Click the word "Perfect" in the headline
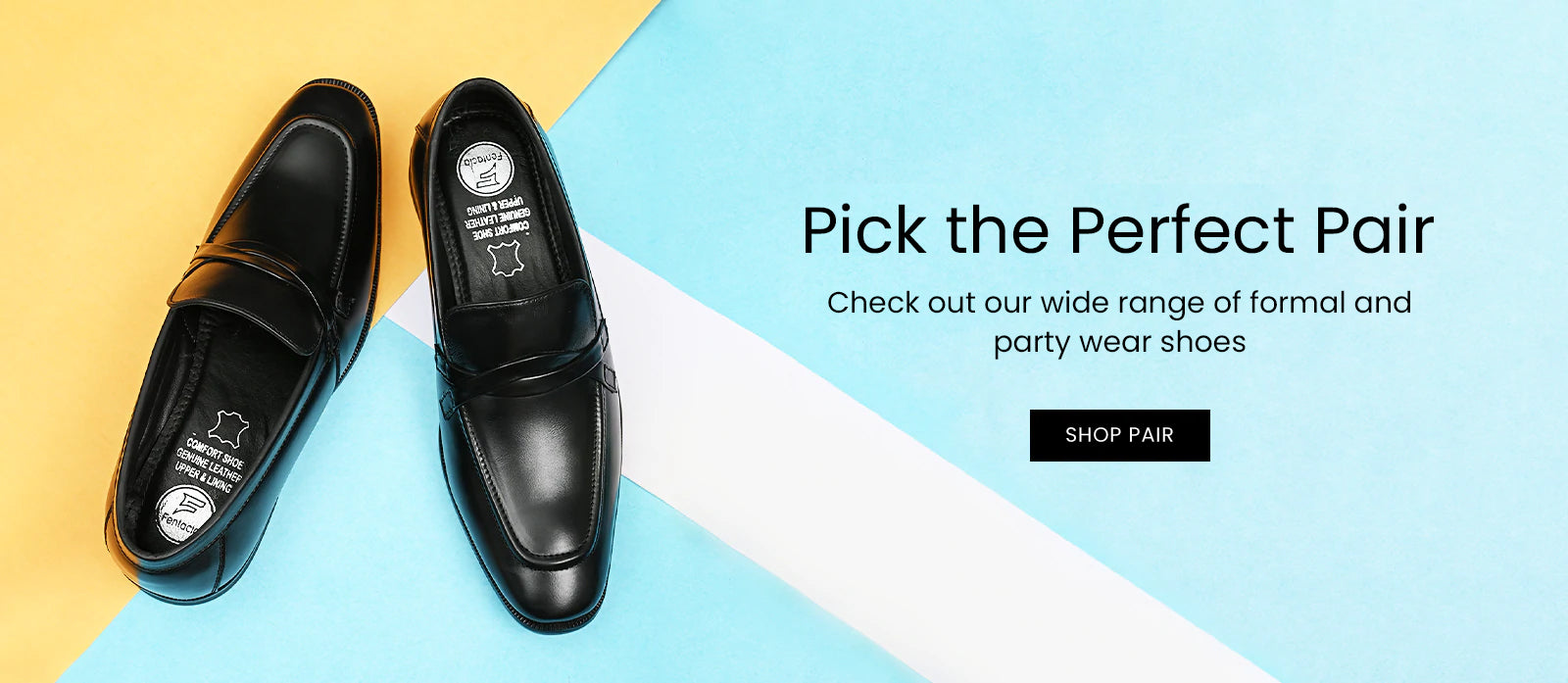This screenshot has width=1568, height=683. coord(1182,231)
